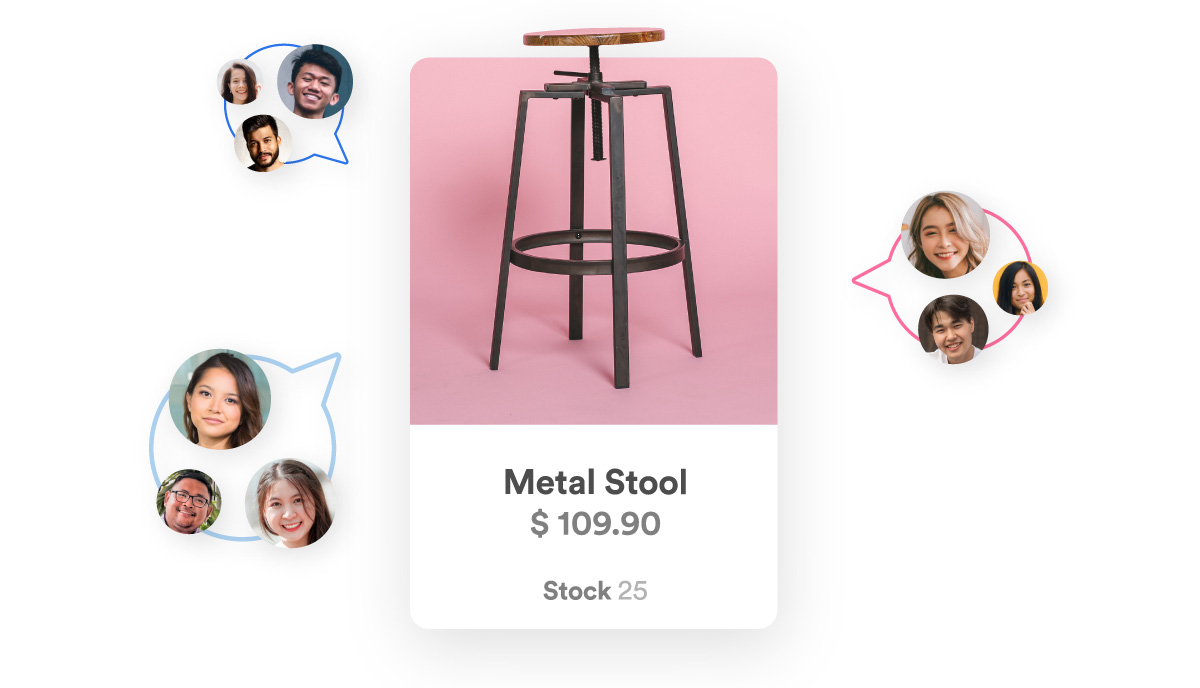1200x688 pixels.
Task: Click the stool's circular footrest ring
Action: [x=594, y=250]
